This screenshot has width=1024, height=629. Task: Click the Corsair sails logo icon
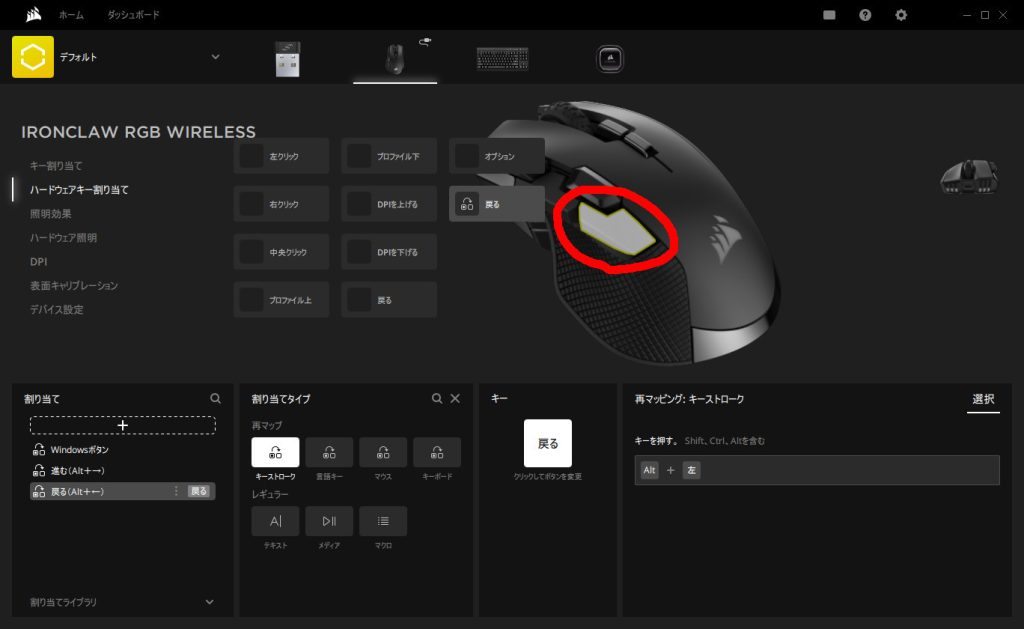33,14
